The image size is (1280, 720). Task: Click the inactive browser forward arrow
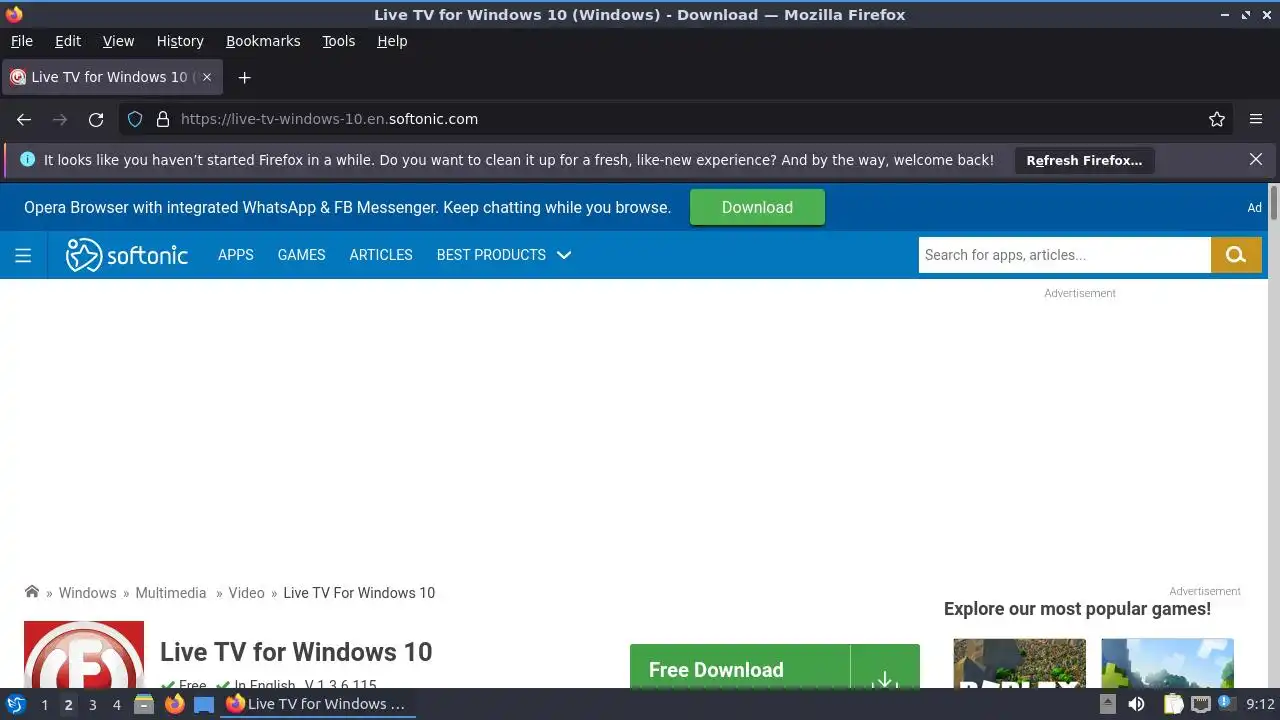pos(60,119)
